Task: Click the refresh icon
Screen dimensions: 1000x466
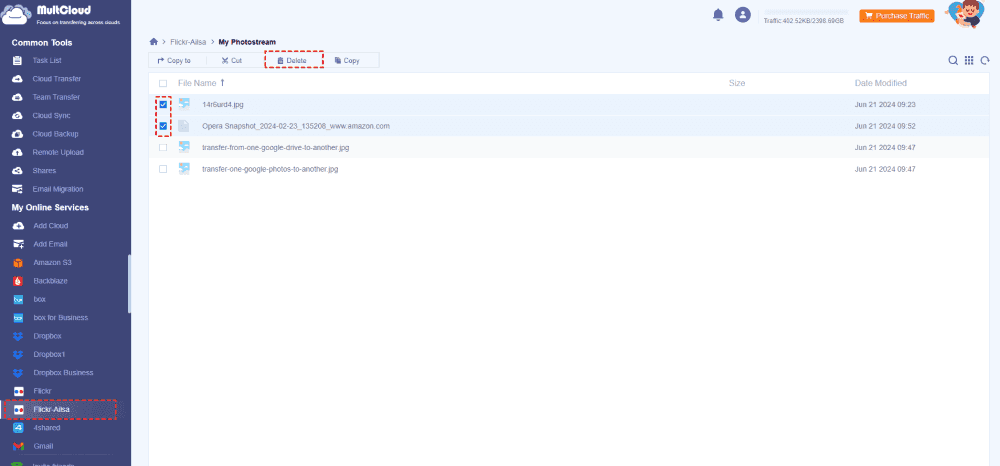Action: 985,61
